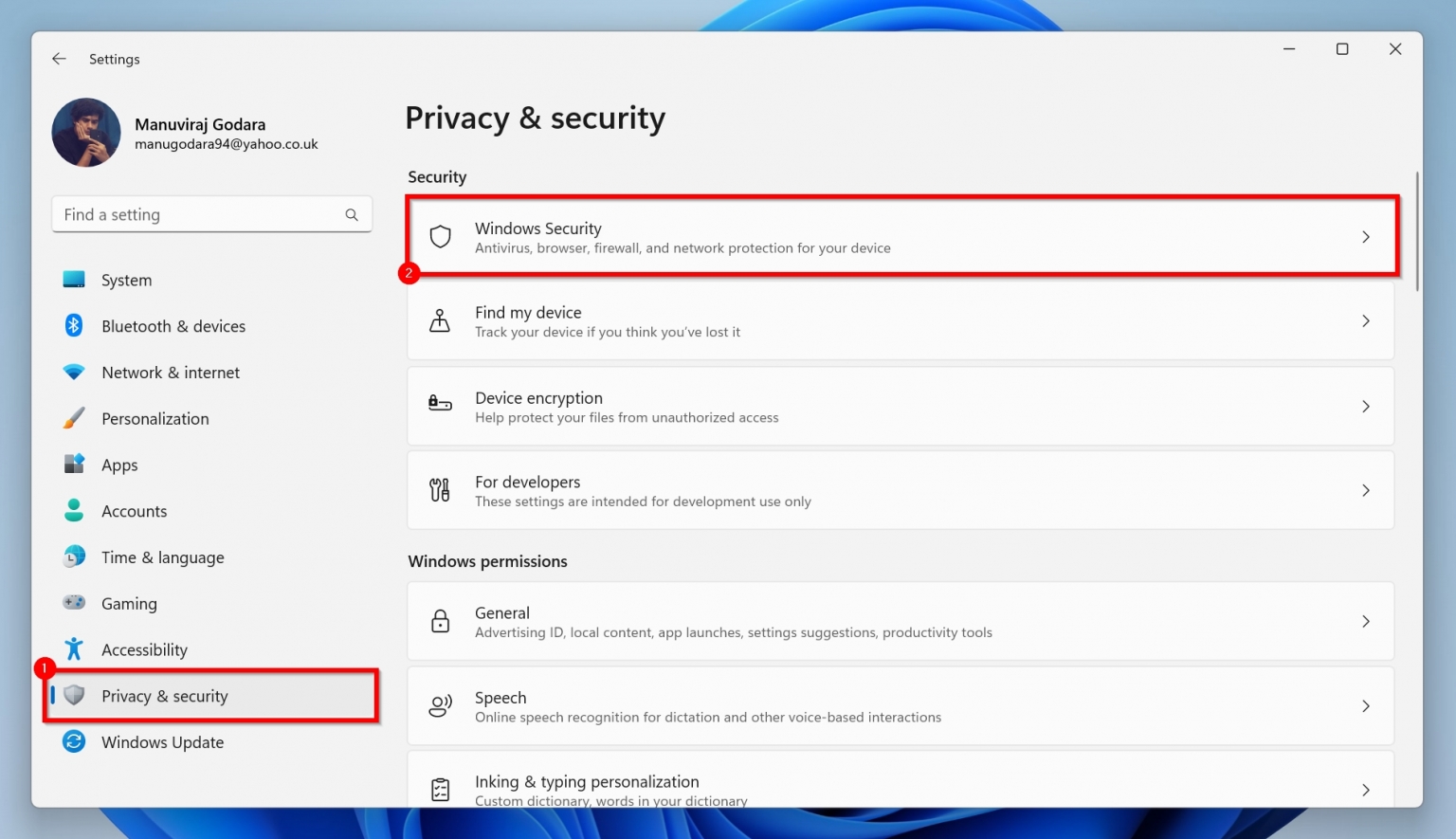Go to Network & internet

(x=171, y=373)
